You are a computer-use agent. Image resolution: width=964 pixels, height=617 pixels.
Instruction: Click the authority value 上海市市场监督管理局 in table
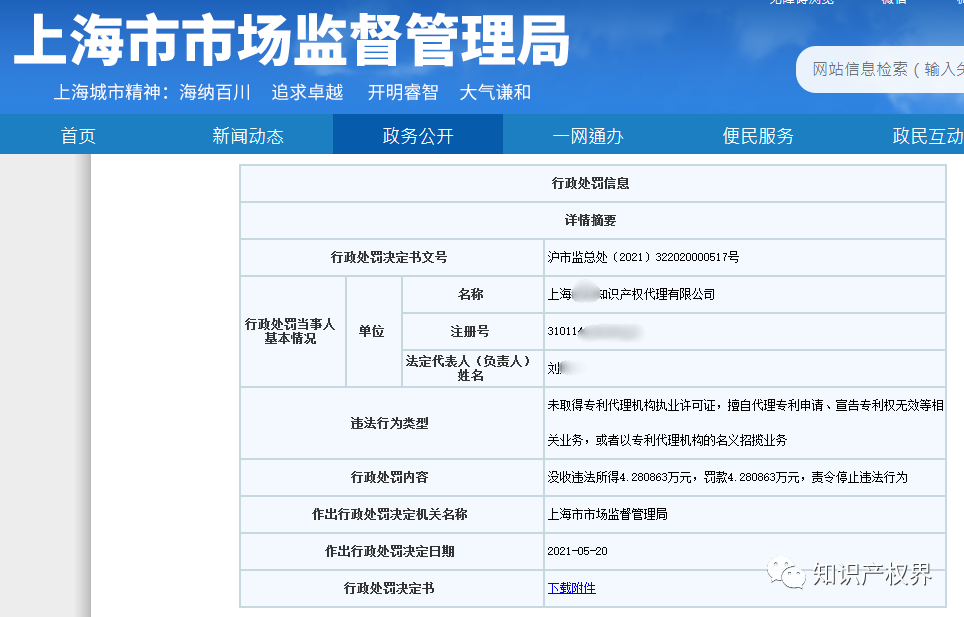click(x=607, y=514)
